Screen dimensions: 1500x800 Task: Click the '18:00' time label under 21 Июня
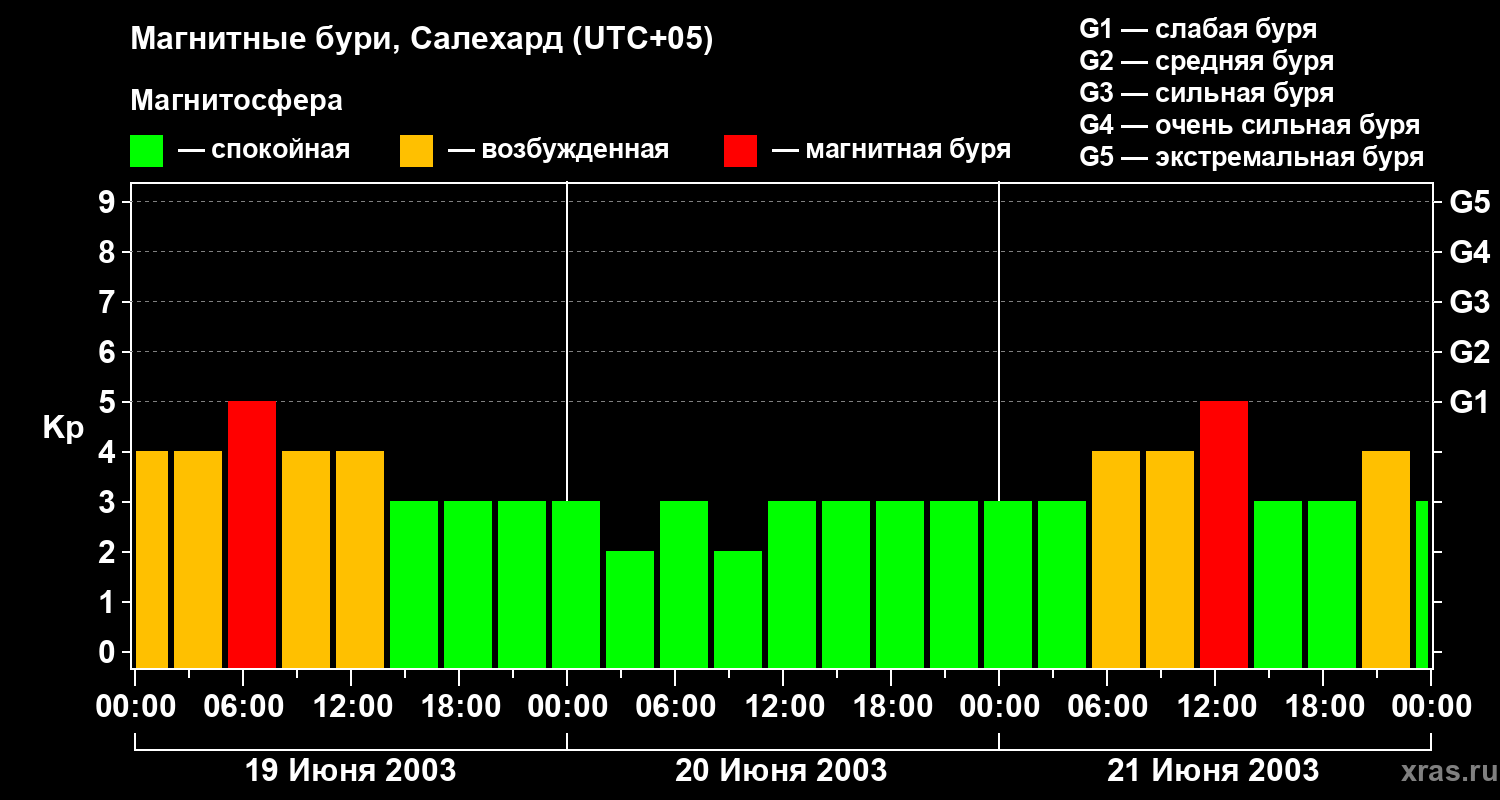1323,707
